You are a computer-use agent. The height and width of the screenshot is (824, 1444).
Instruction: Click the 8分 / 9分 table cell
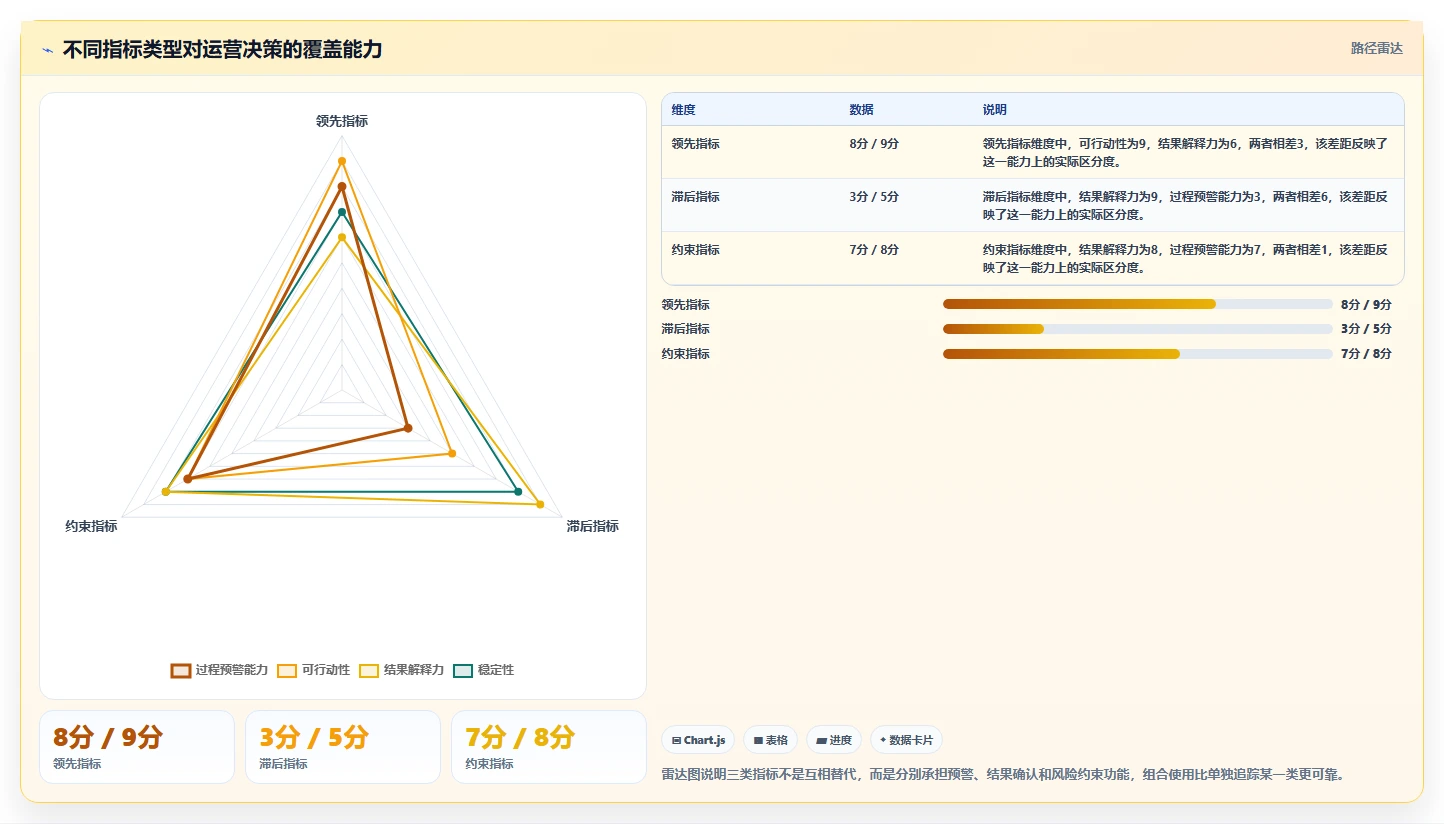tap(874, 144)
